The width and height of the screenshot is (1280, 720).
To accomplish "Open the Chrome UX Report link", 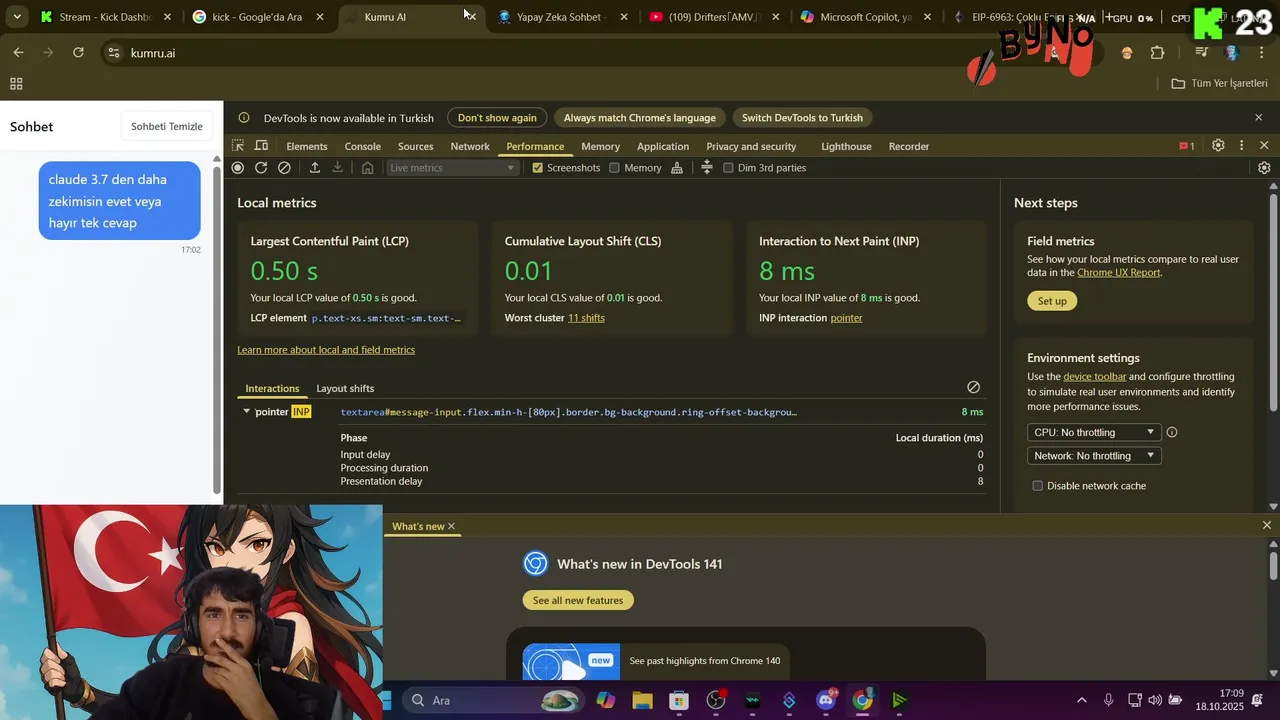I will tap(1118, 273).
